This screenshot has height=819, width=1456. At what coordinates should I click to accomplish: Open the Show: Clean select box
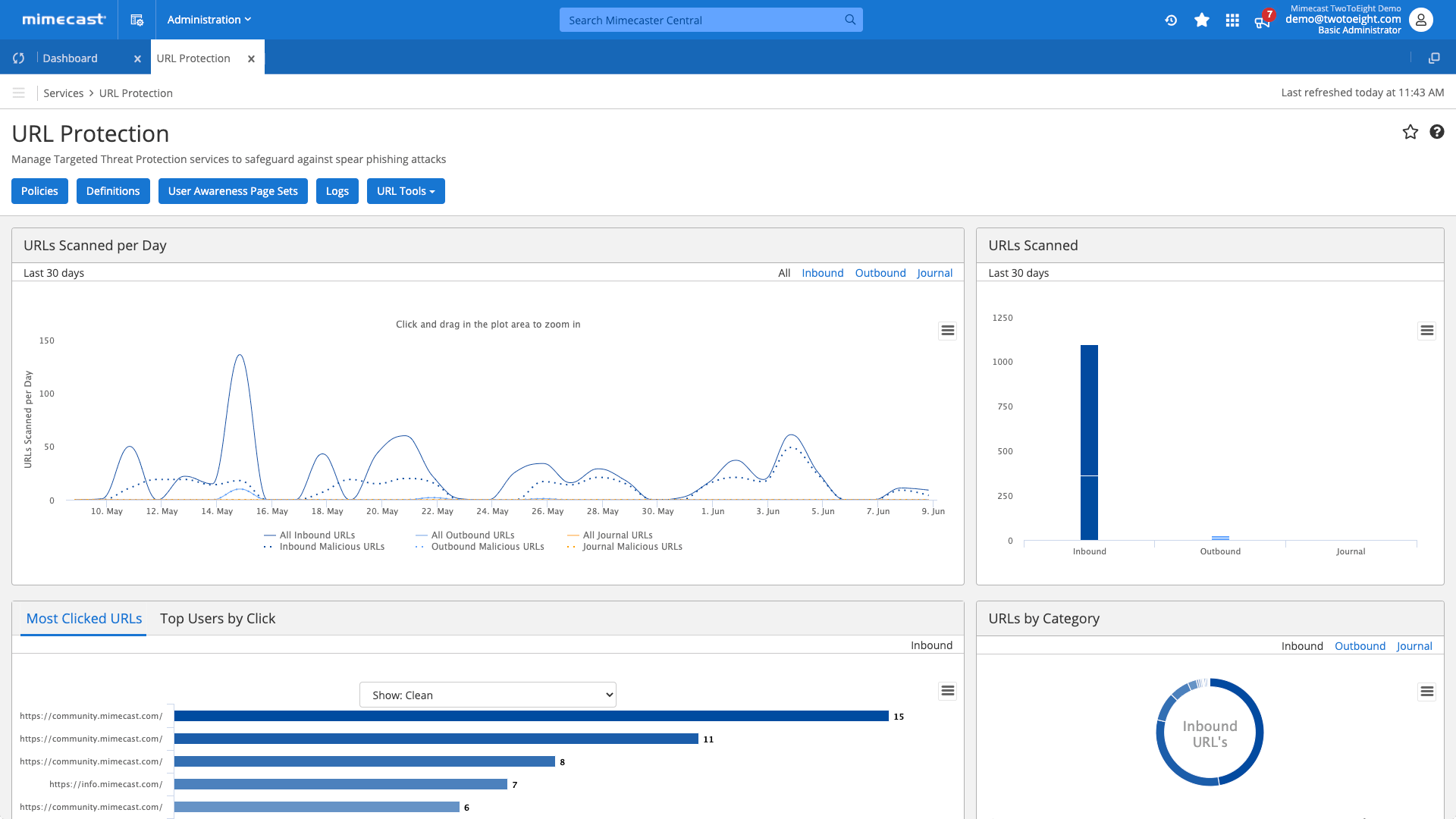click(x=488, y=695)
